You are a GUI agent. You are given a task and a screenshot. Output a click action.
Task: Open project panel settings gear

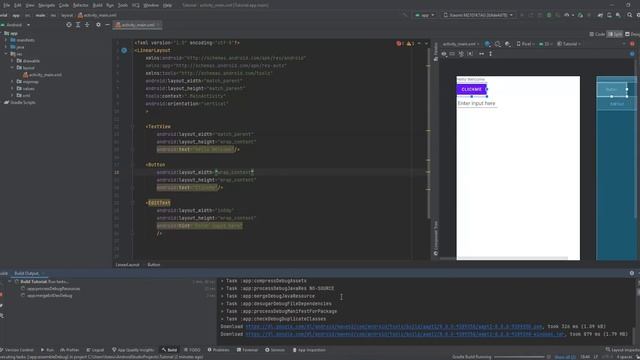(98, 25)
